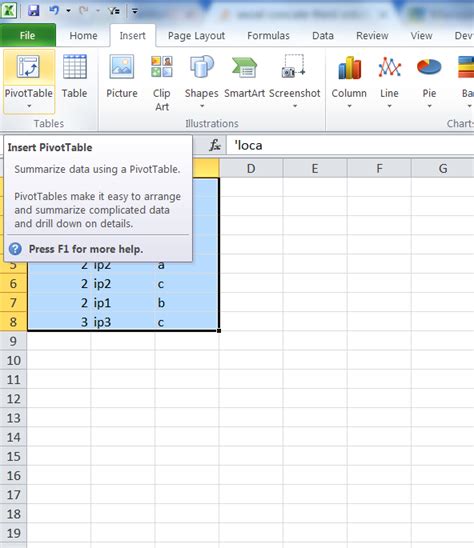
Task: Open Customize Quick Access Toolbar dropdown
Action: point(135,11)
